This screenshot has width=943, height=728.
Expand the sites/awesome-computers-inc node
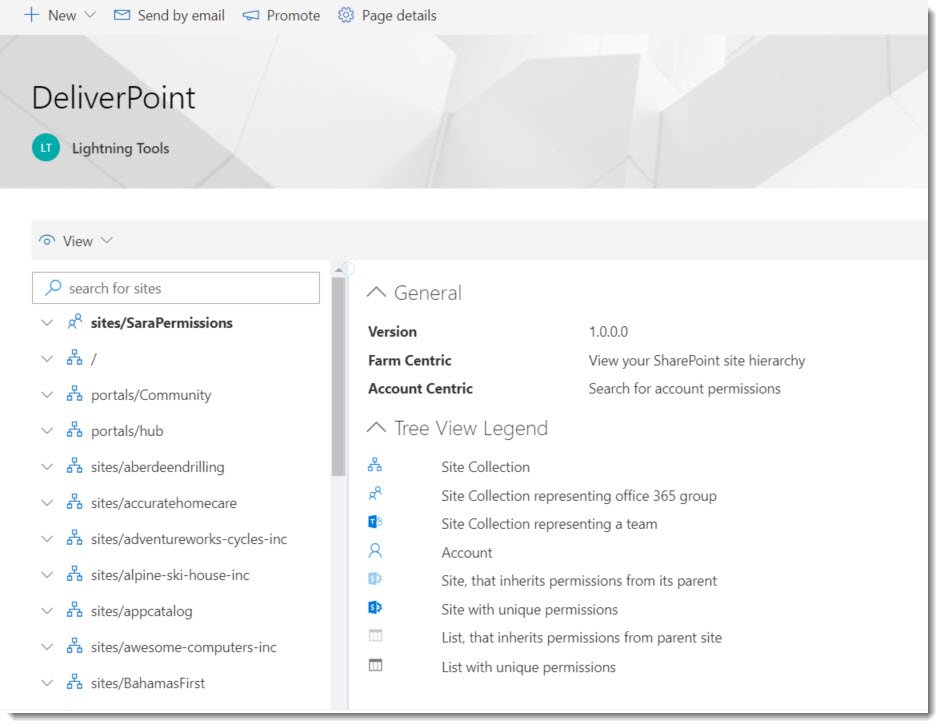click(x=47, y=647)
